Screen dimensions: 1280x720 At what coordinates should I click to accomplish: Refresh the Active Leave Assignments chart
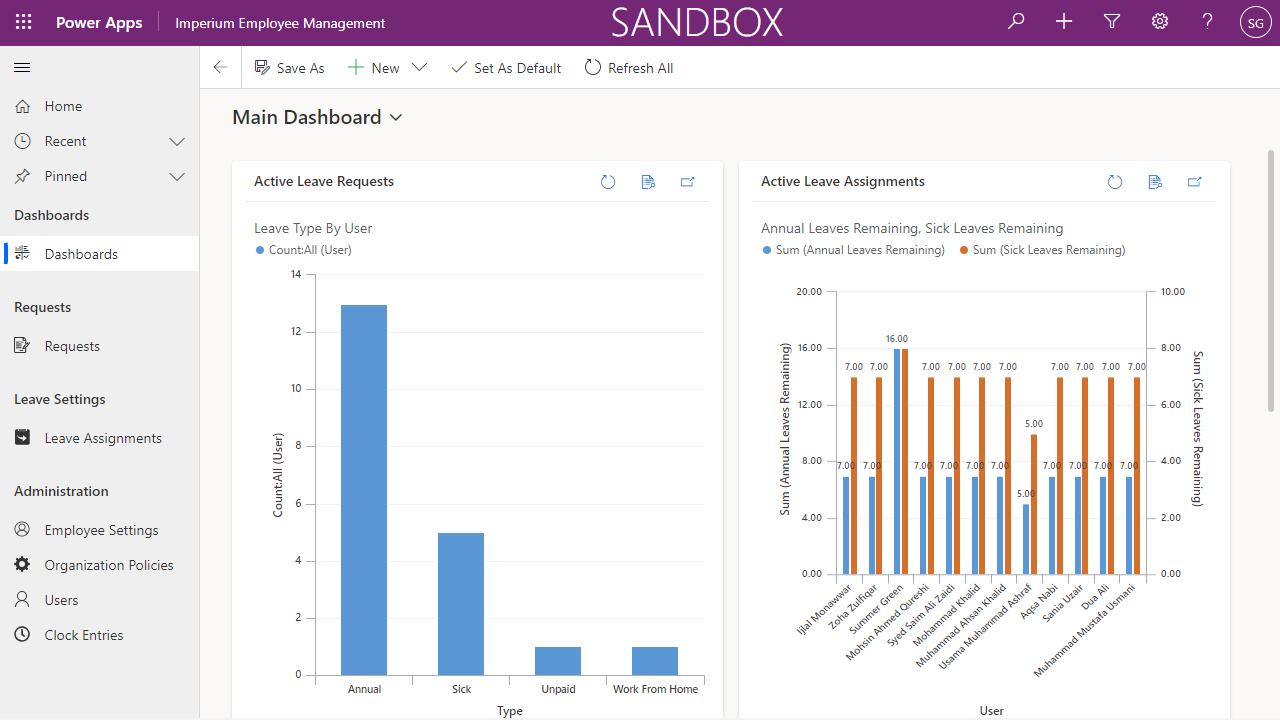coord(1115,182)
